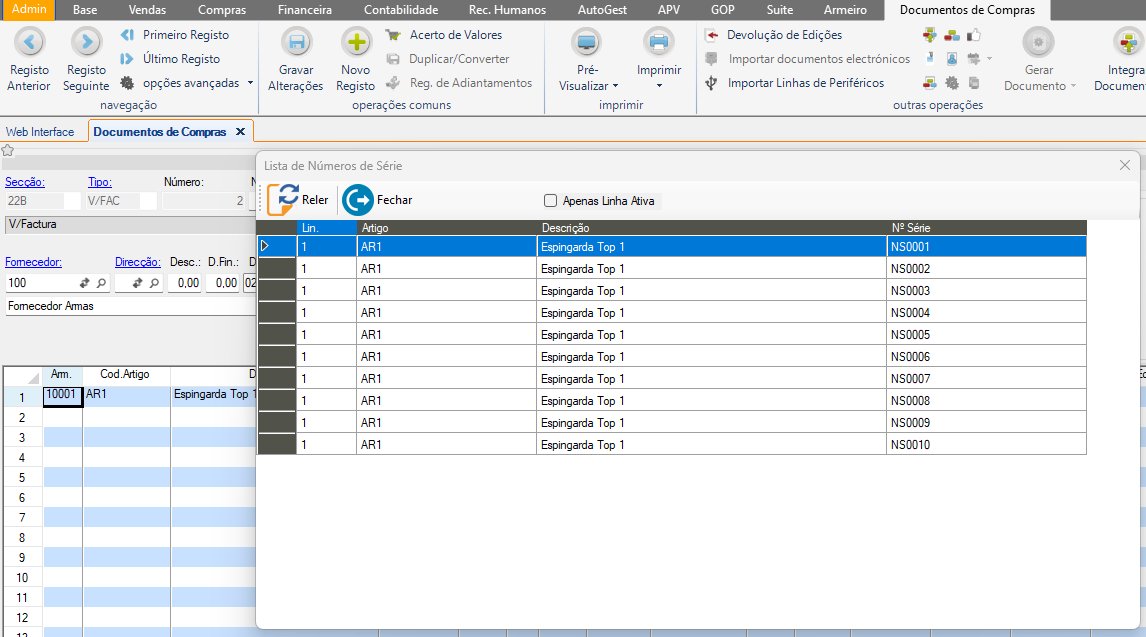Screen dimensions: 1146x637
Task: Switch to the Web Interface tab
Action: click(x=40, y=132)
